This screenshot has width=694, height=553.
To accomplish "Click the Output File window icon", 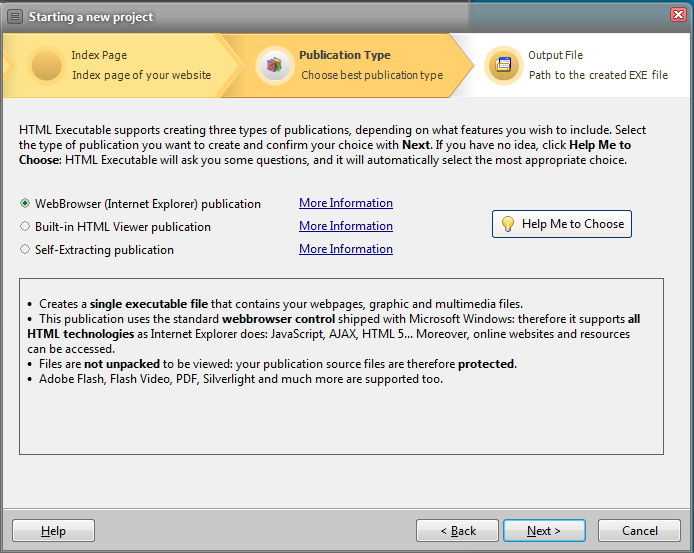I will (x=503, y=65).
